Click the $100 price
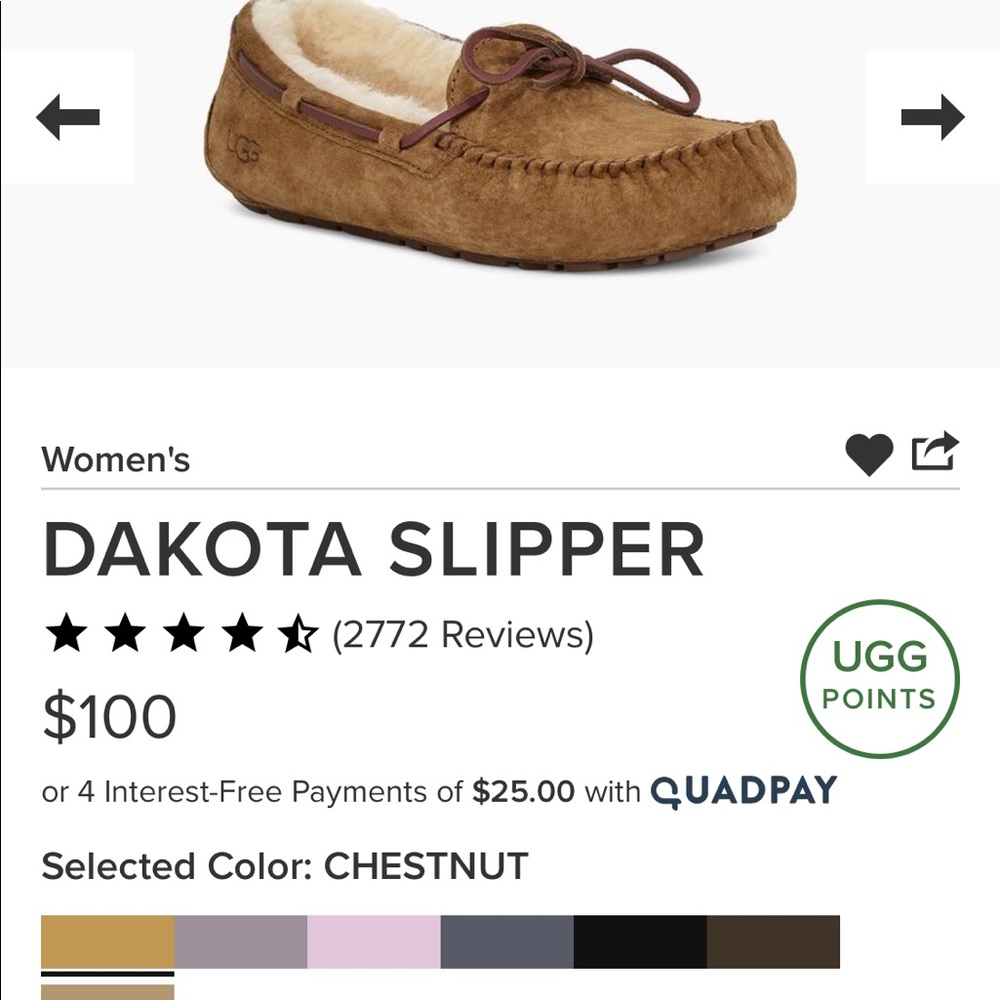The height and width of the screenshot is (1000, 1000). 109,714
